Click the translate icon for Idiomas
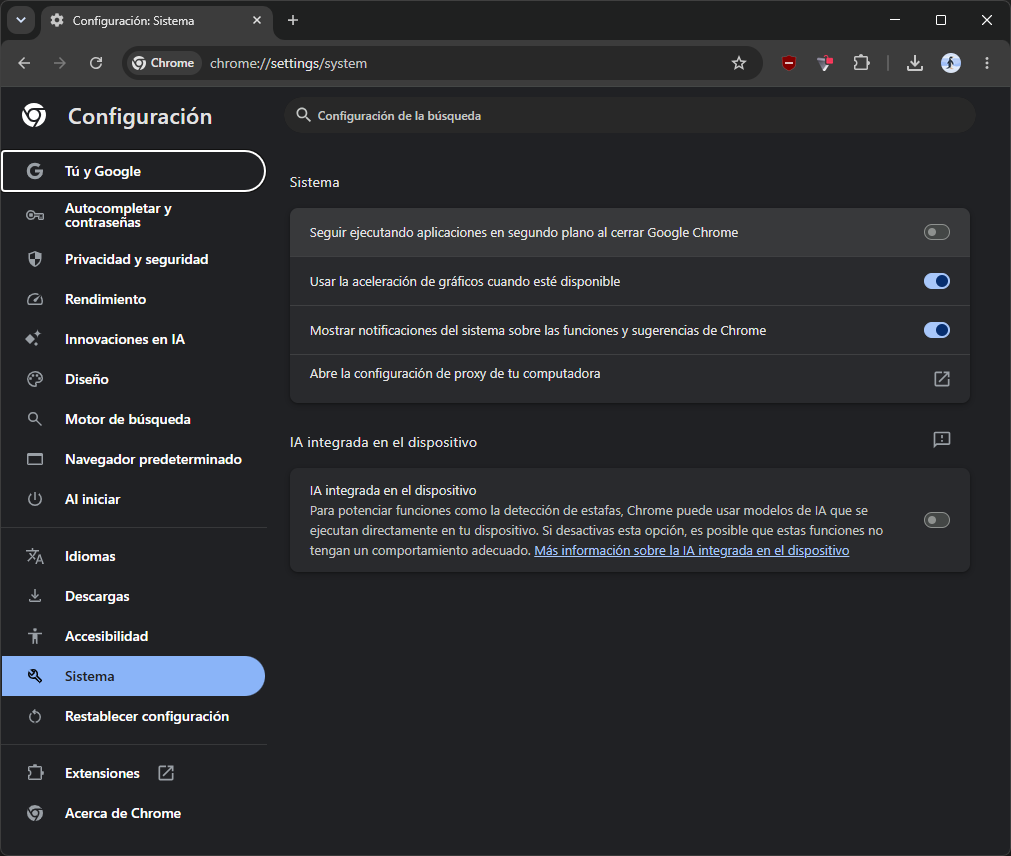 [35, 556]
